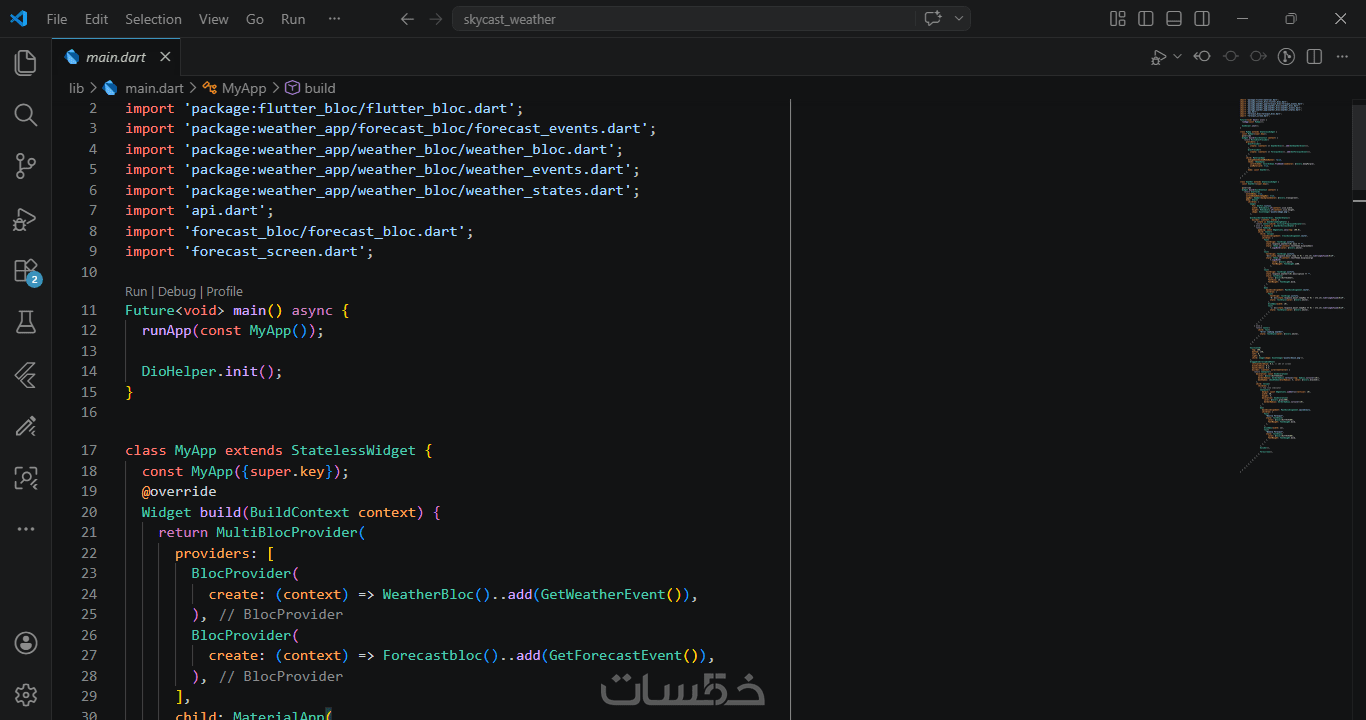Open the Extensions view with badge 2

coord(26,271)
